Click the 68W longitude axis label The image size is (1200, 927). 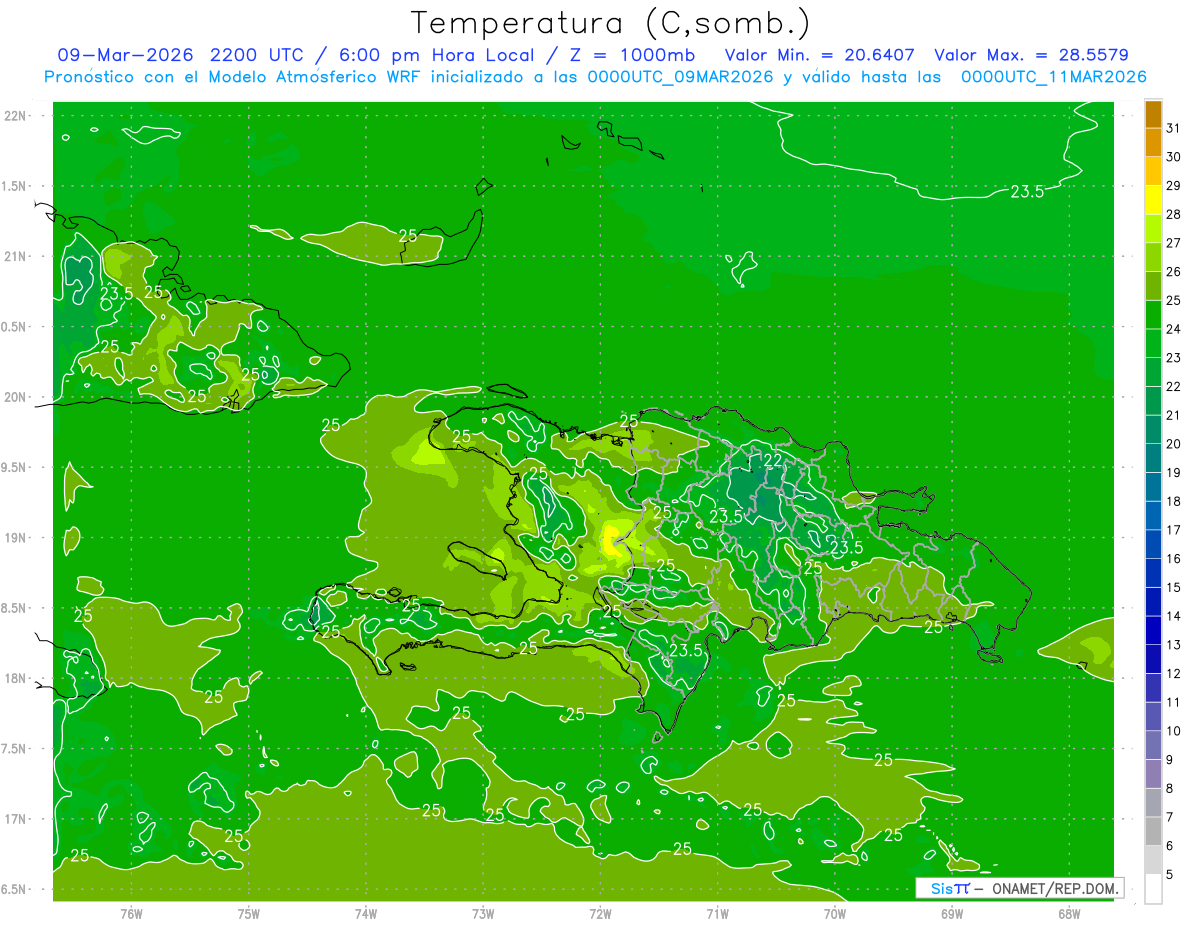tap(1069, 914)
